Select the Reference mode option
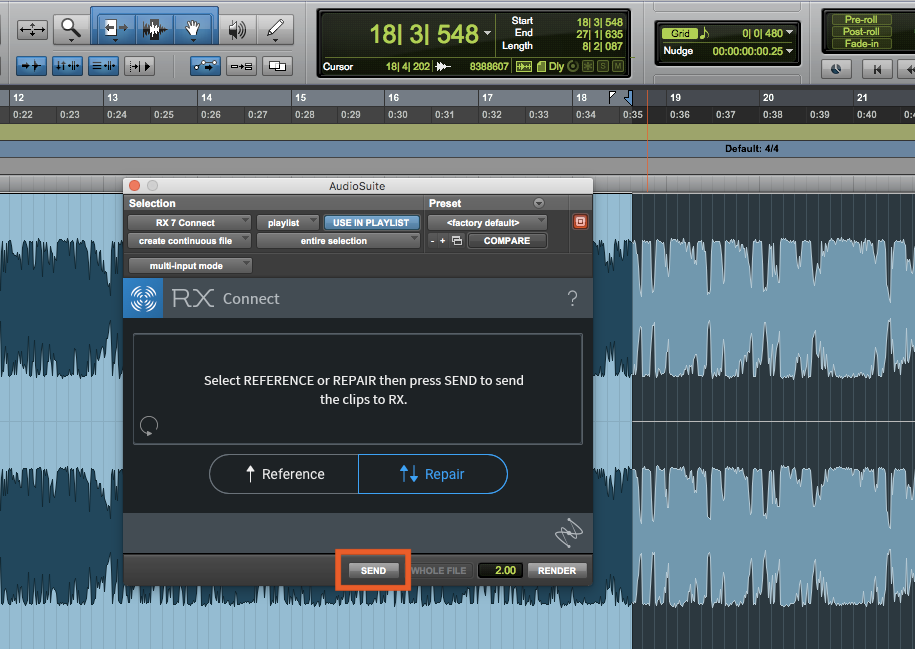The width and height of the screenshot is (915, 649). point(284,474)
